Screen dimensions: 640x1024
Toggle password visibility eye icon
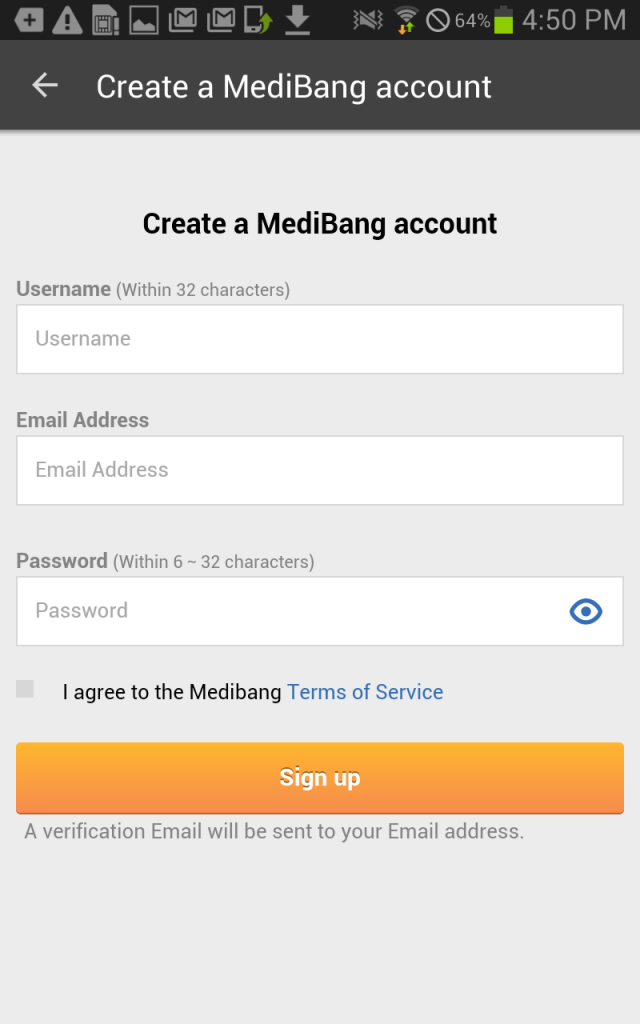point(585,611)
